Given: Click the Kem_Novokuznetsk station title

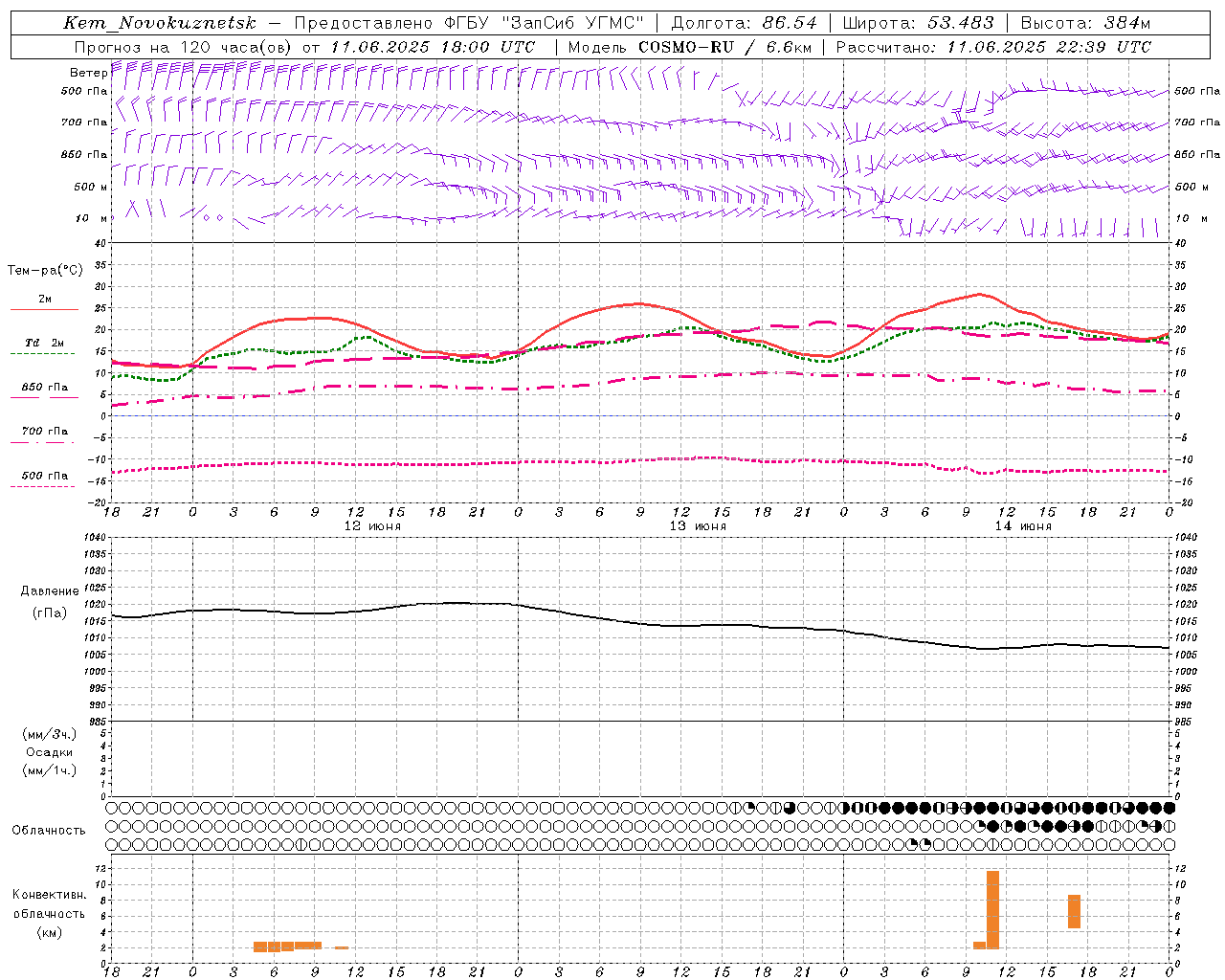Looking at the screenshot, I should tap(160, 23).
